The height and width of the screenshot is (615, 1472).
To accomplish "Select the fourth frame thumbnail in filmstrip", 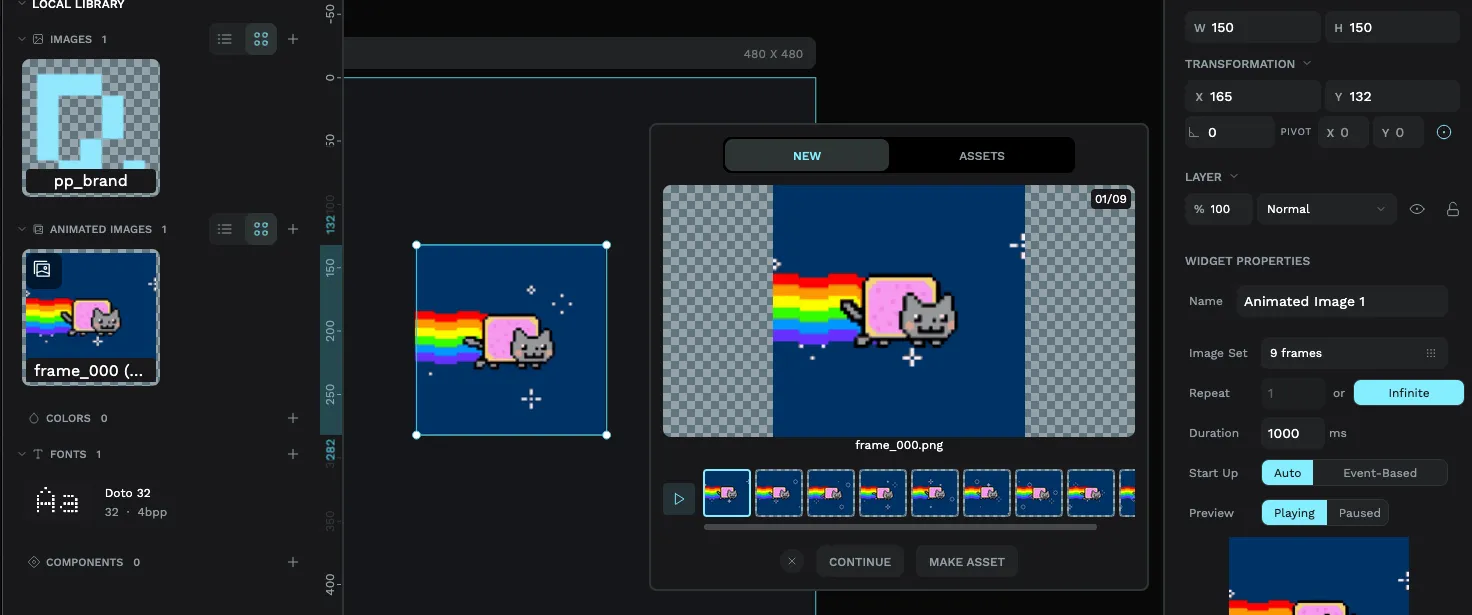I will 883,493.
